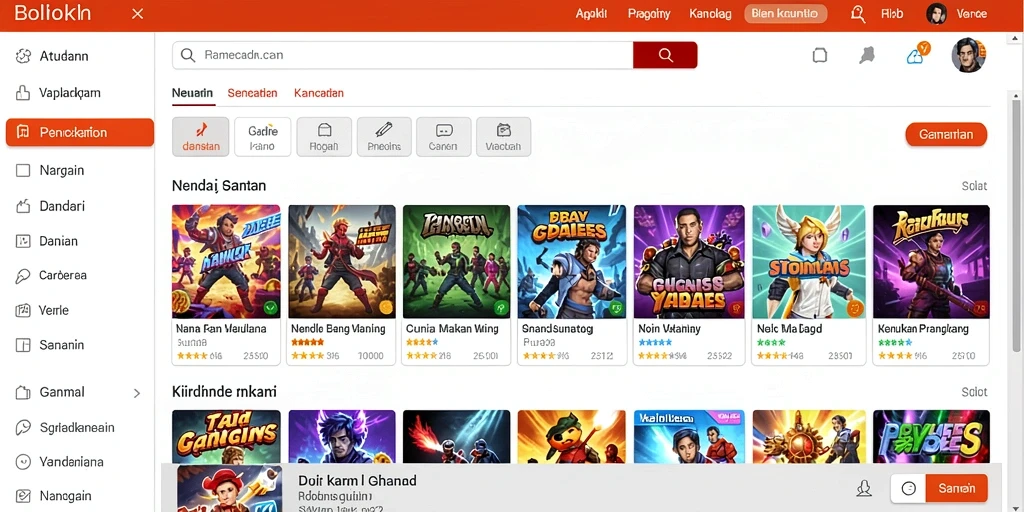Click the round face icon in bottom banner
This screenshot has width=1024, height=512.
tap(908, 488)
